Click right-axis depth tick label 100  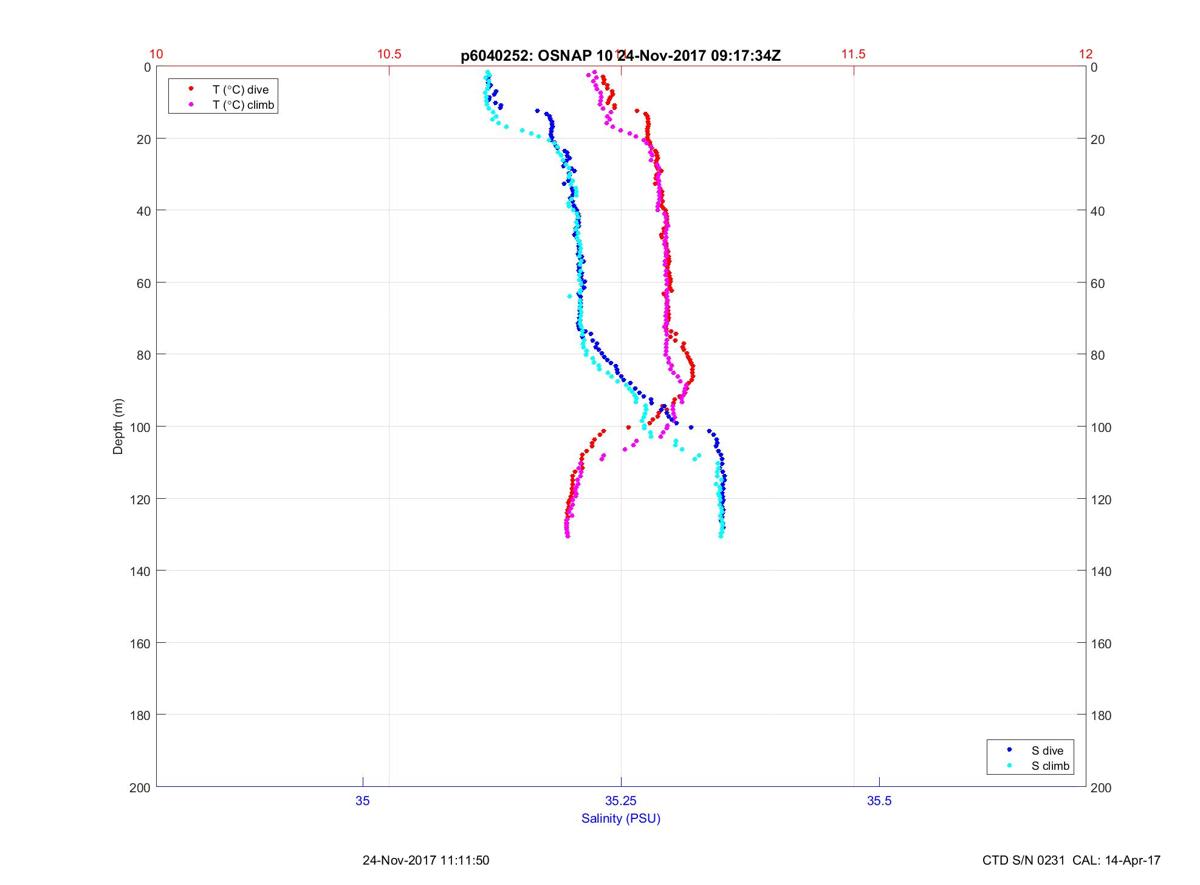1102,427
